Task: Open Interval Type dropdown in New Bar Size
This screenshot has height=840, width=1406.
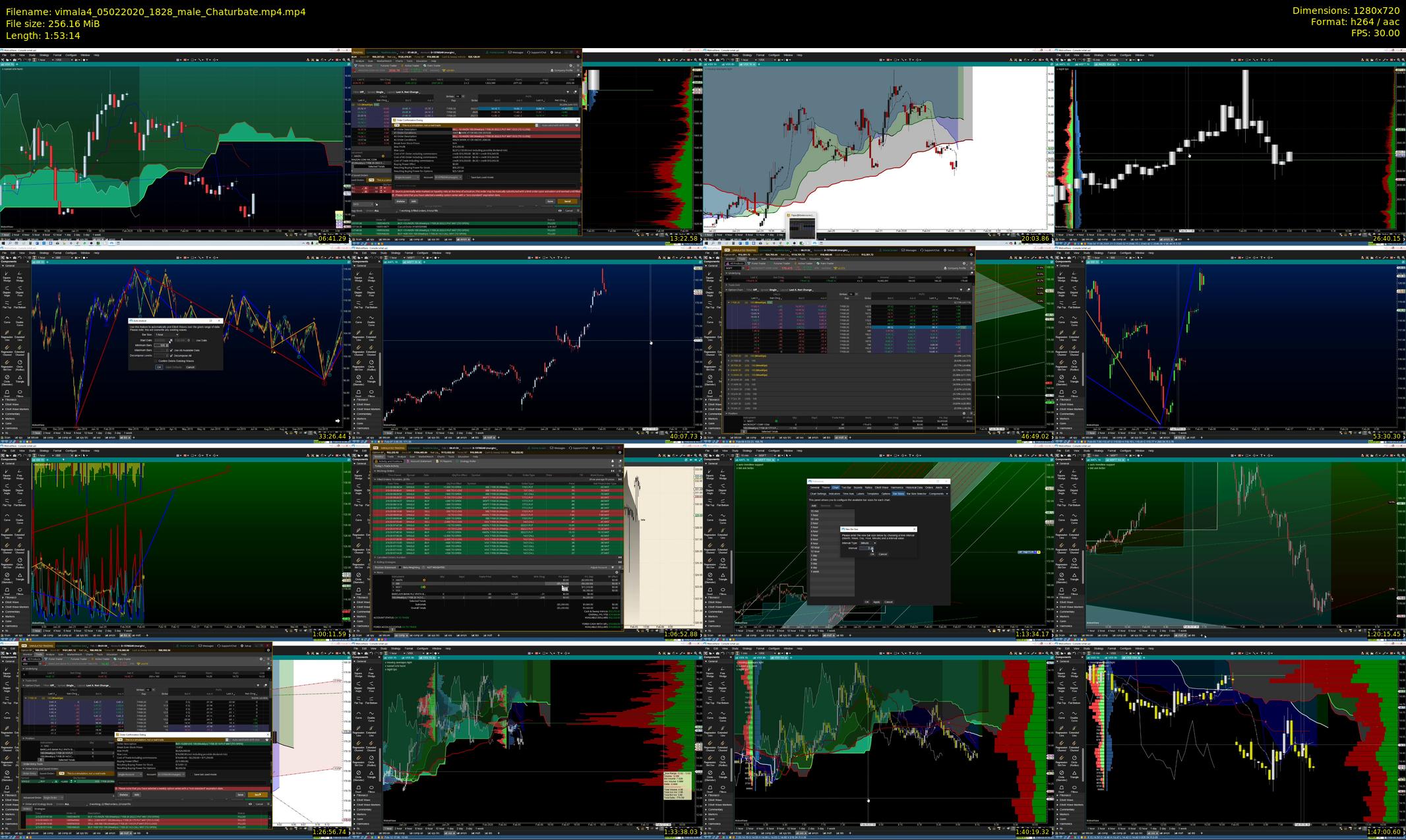Action: click(868, 543)
